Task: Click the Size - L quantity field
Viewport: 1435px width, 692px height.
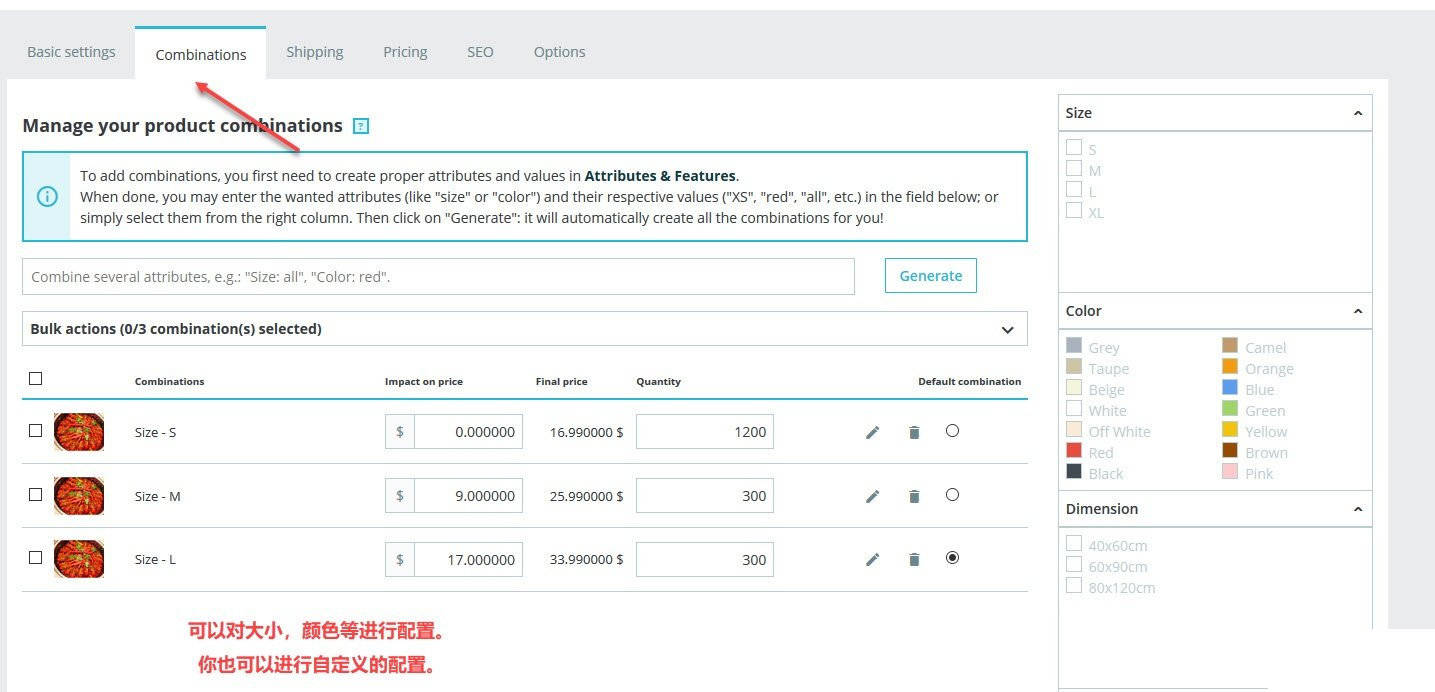Action: (705, 560)
